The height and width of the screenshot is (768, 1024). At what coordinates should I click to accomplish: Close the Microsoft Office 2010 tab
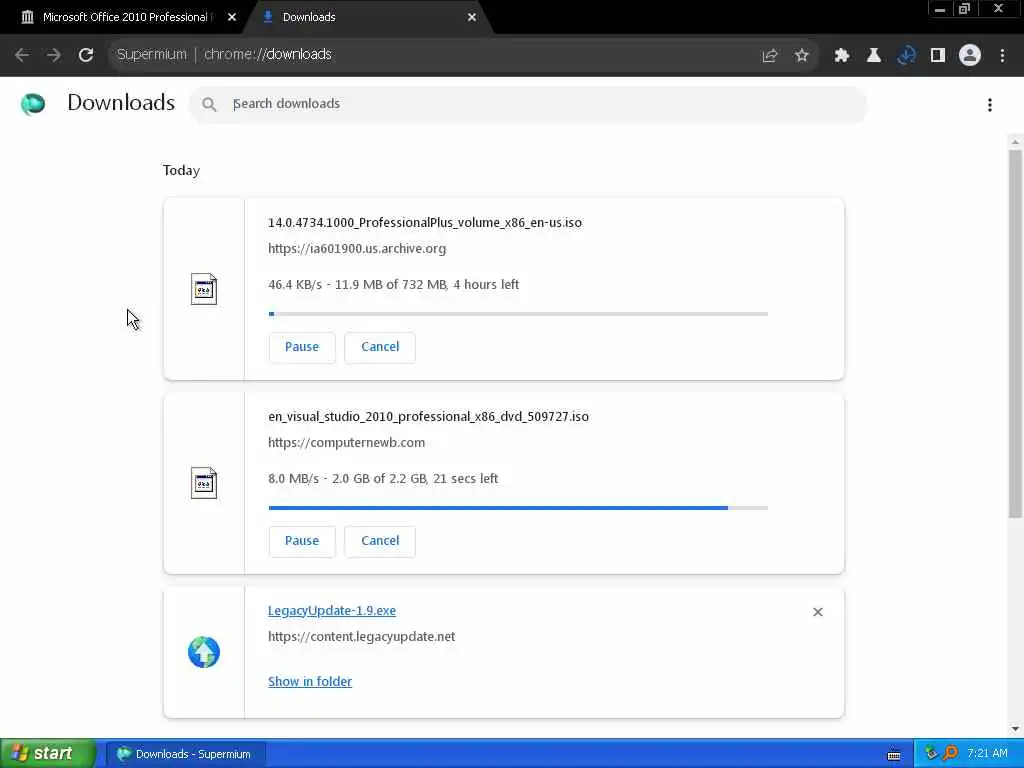pos(232,18)
